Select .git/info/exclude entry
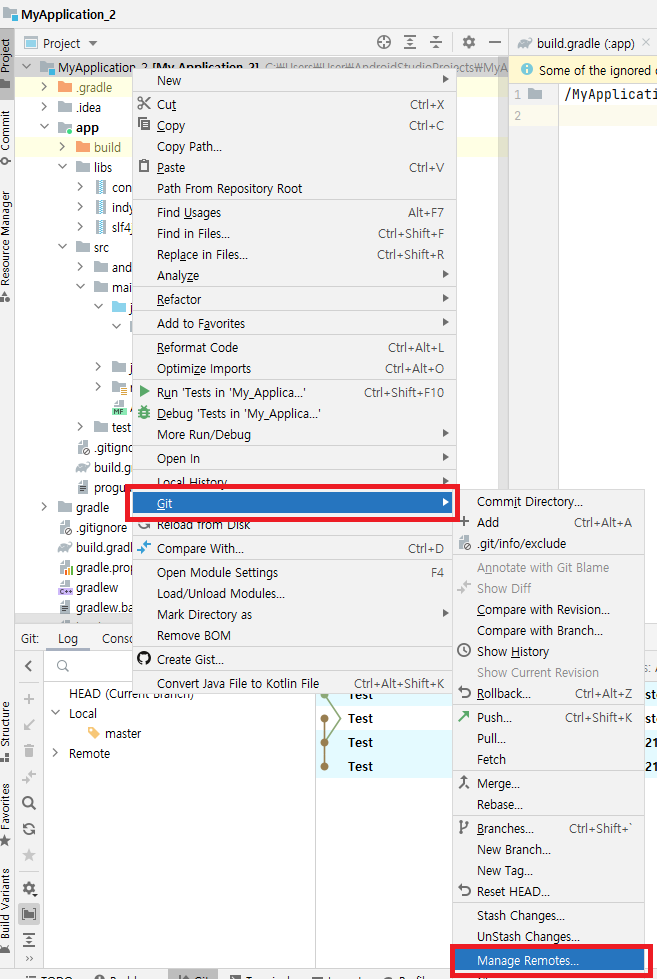The image size is (657, 979). 549,543
